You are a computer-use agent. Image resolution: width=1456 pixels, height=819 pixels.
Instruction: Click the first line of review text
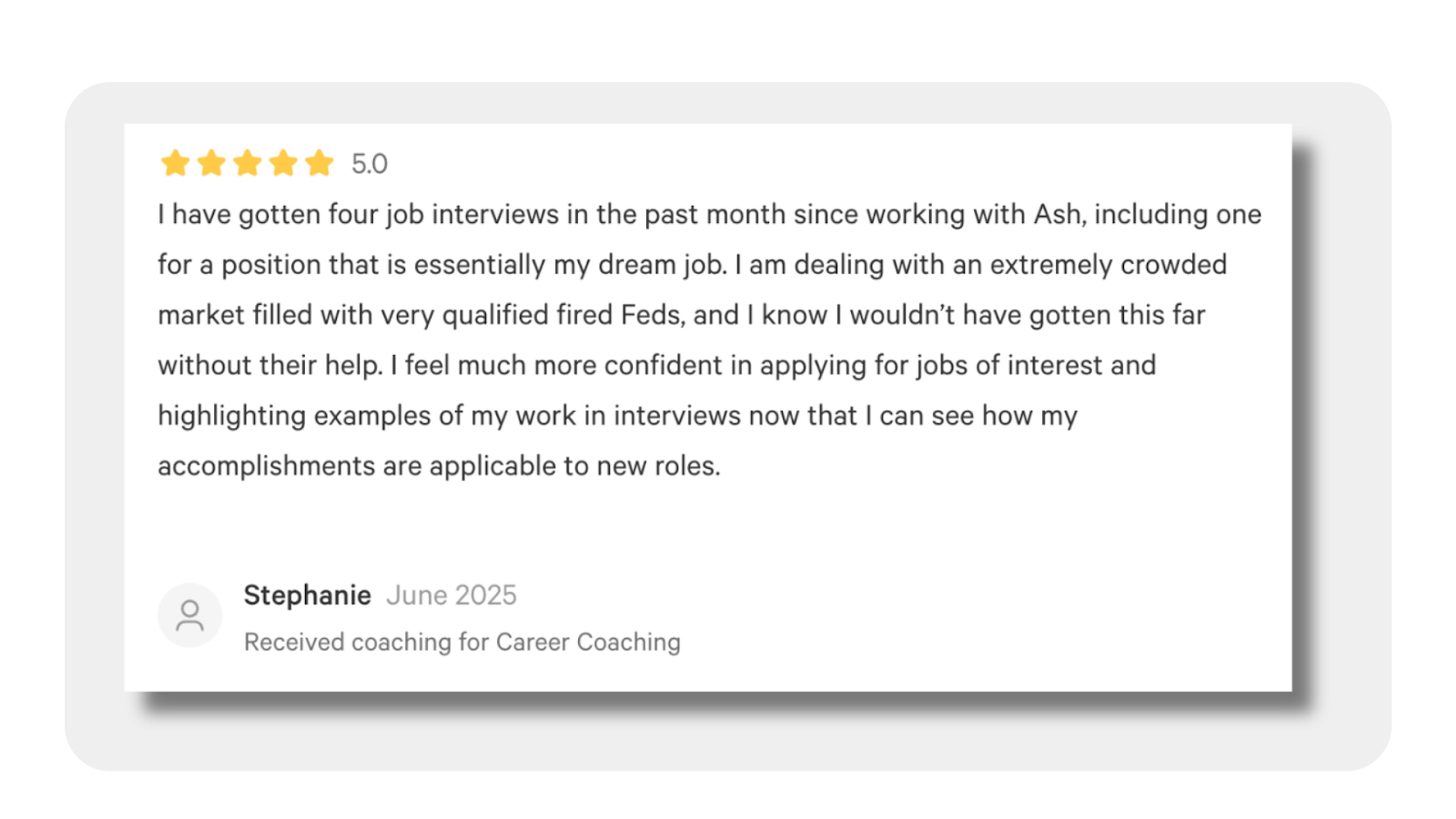[709, 215]
